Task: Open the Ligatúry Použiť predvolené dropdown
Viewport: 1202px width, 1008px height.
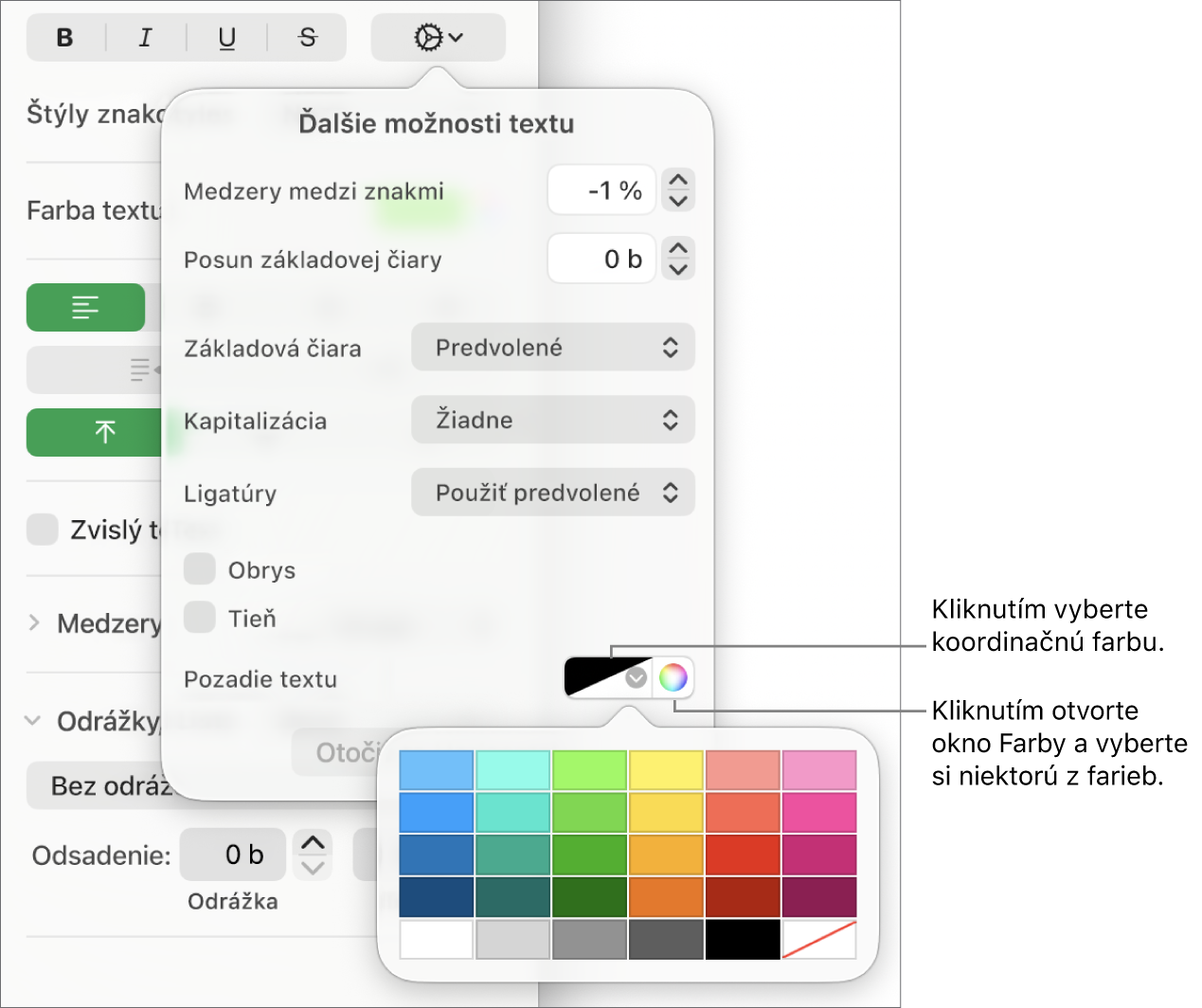Action: pyautogui.click(x=553, y=493)
